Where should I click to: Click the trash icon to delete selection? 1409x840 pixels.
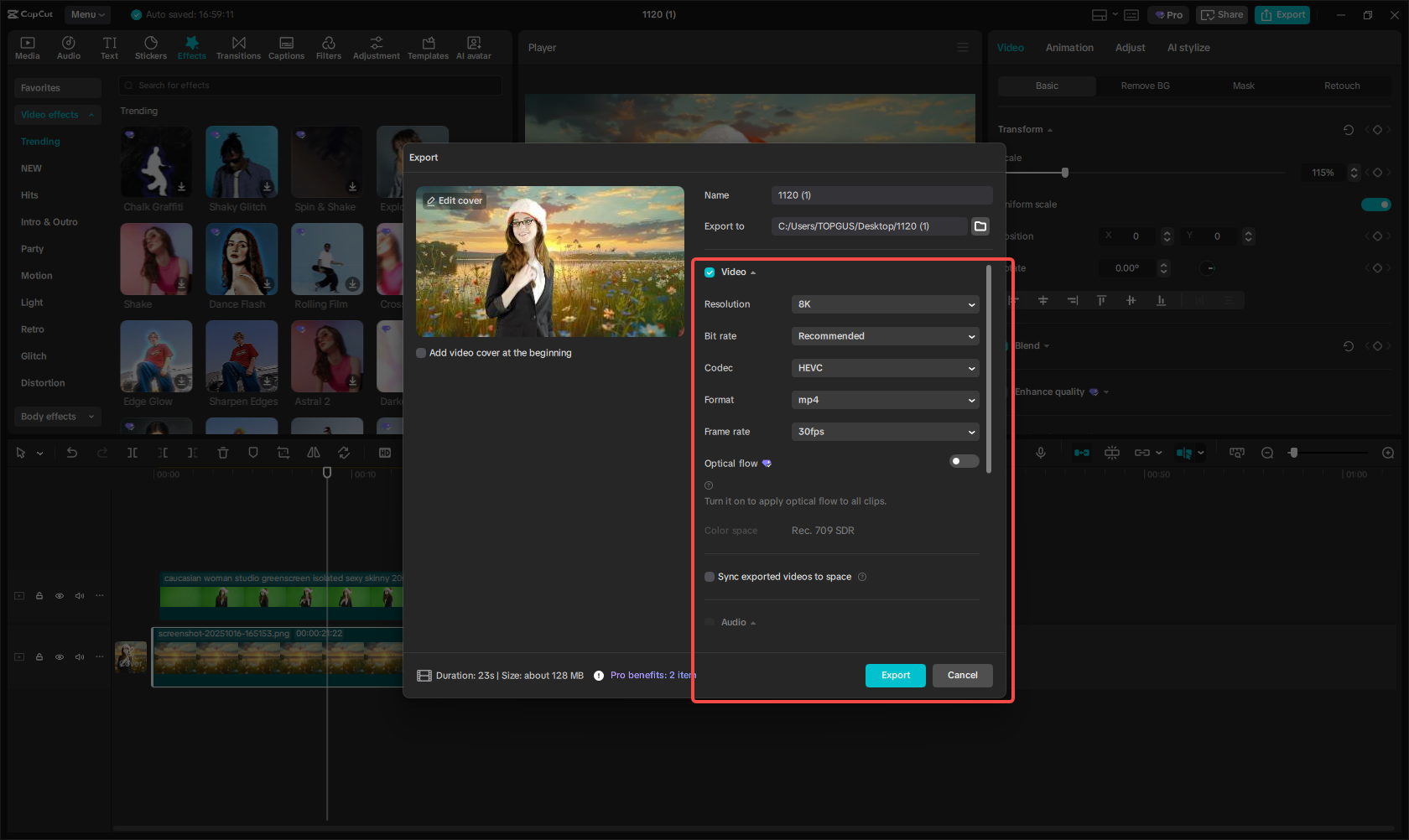(222, 453)
